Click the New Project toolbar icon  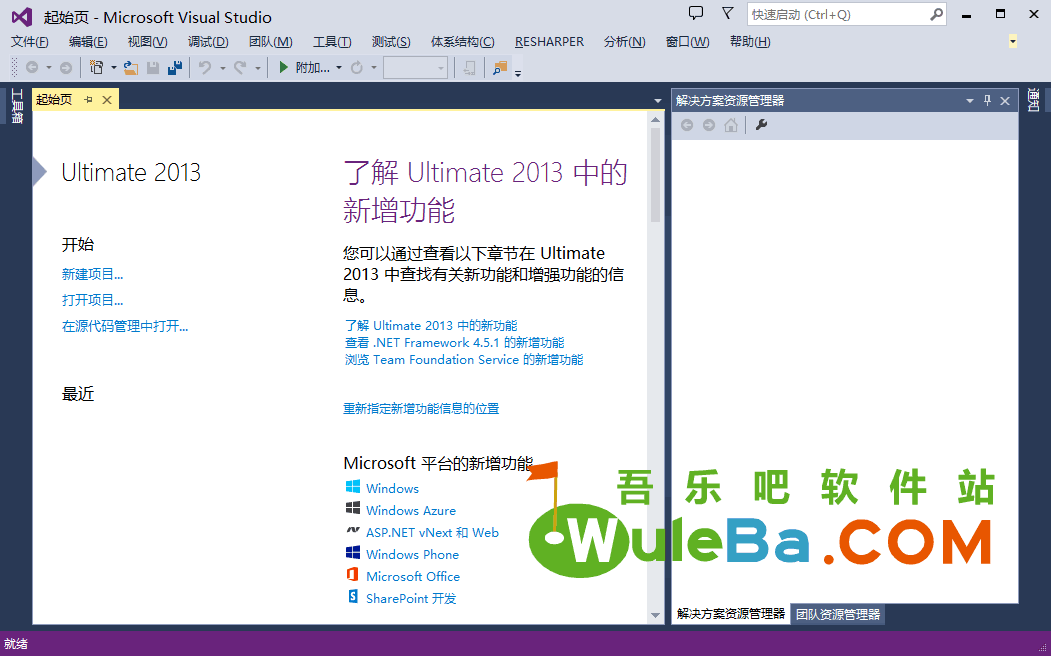(97, 67)
